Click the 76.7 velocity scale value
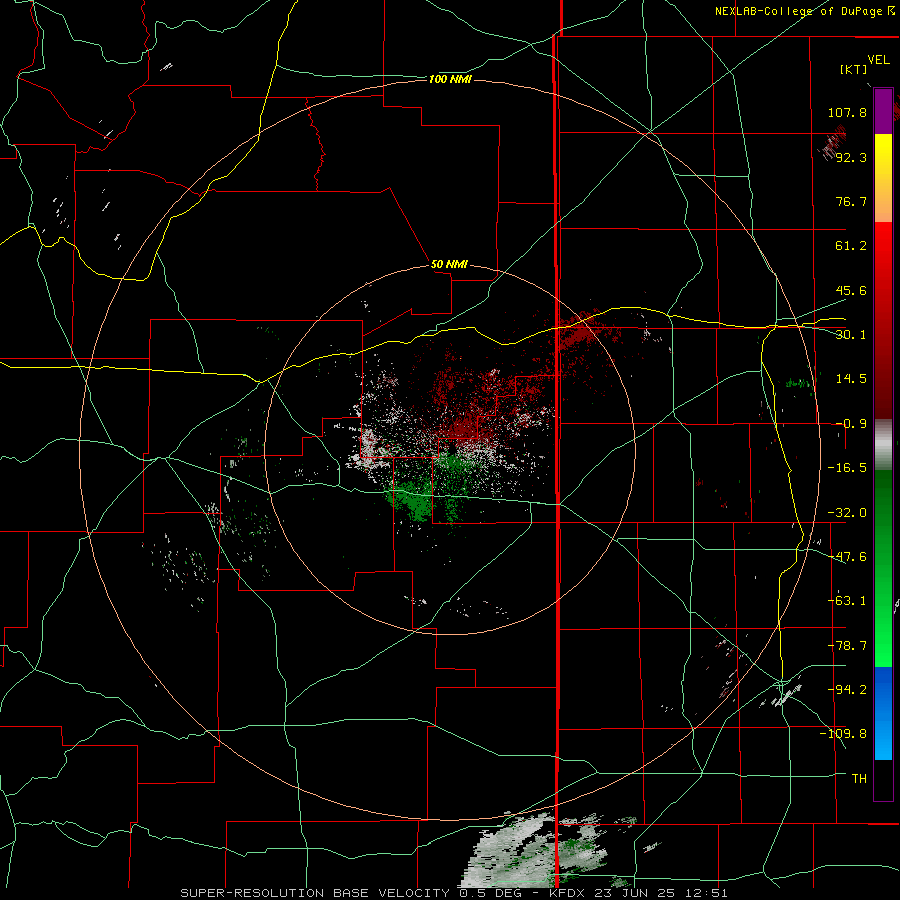This screenshot has width=900, height=900. click(851, 201)
